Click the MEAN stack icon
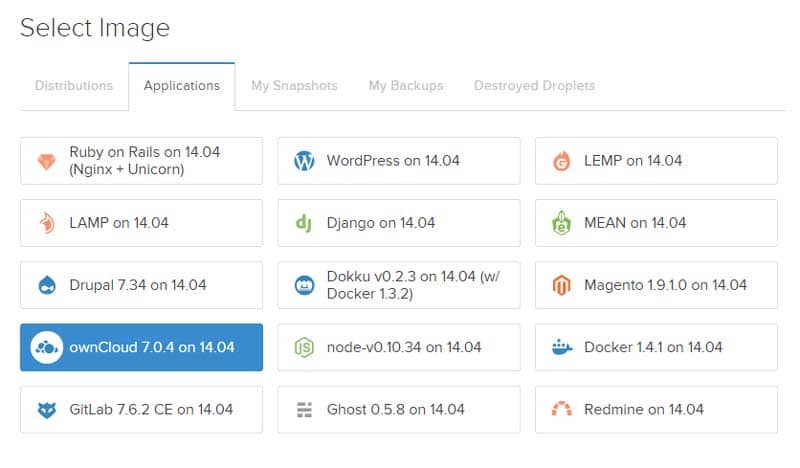This screenshot has height=468, width=800. [x=561, y=223]
